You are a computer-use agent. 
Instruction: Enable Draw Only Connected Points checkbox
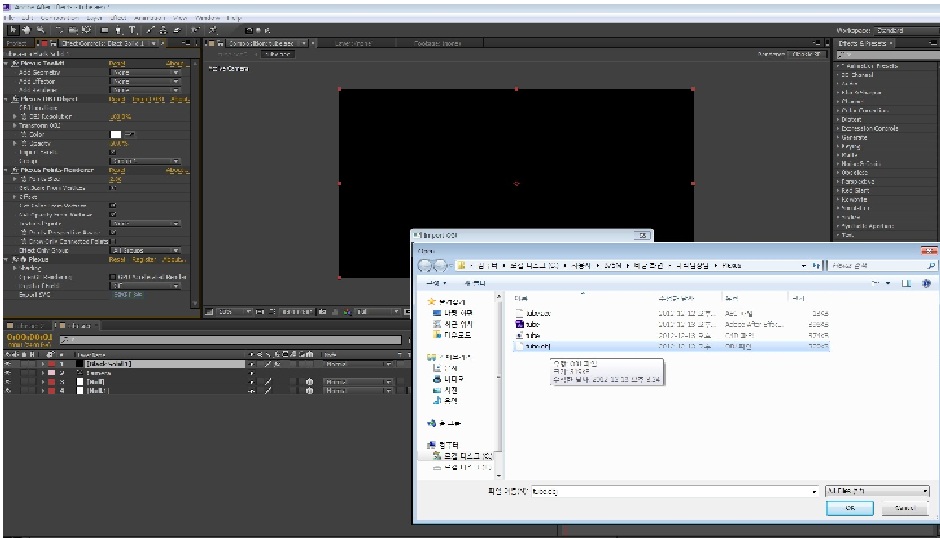coord(113,241)
